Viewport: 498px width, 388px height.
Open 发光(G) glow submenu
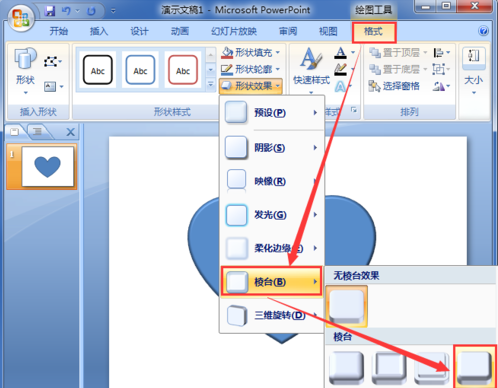pos(271,215)
